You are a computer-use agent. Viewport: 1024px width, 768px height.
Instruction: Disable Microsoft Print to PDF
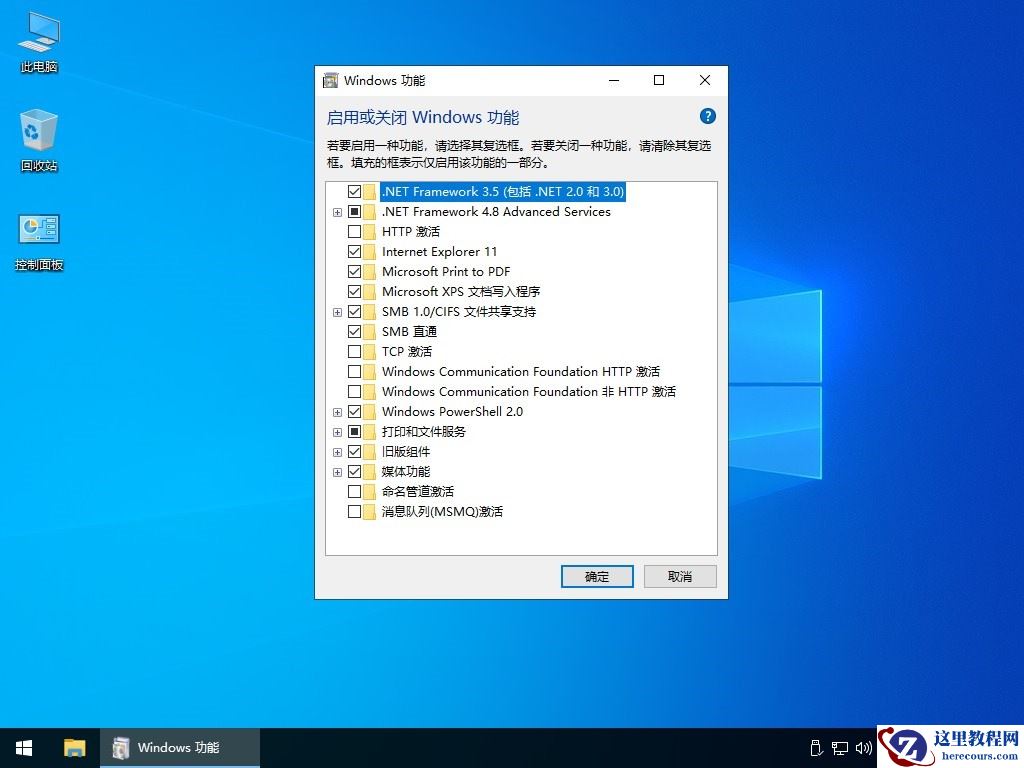coord(355,271)
